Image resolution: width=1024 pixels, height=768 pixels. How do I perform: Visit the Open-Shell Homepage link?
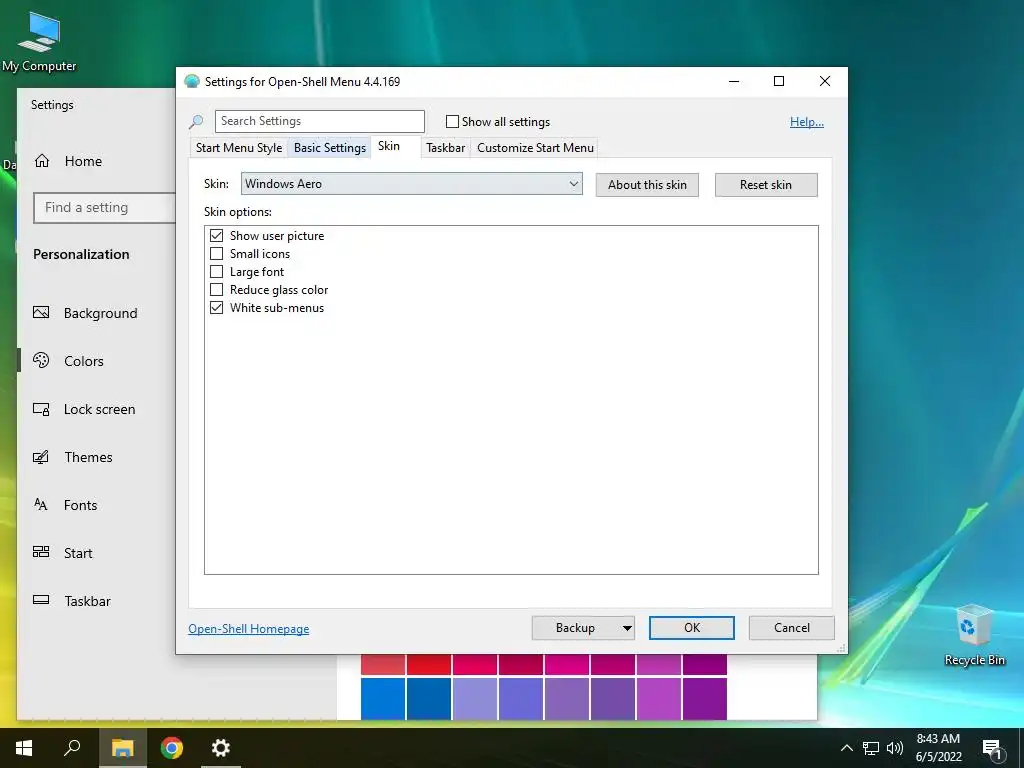pyautogui.click(x=249, y=629)
